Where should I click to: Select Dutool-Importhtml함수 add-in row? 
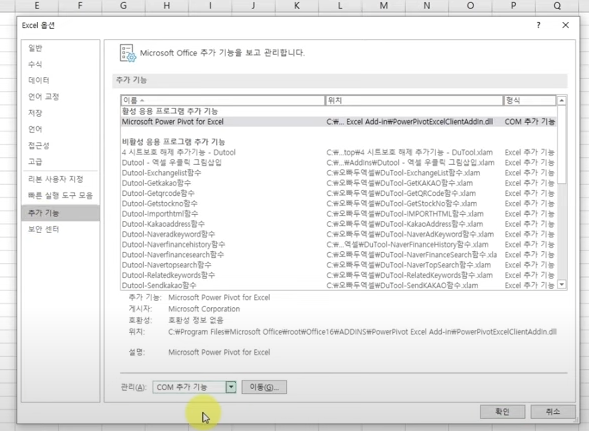click(338, 214)
